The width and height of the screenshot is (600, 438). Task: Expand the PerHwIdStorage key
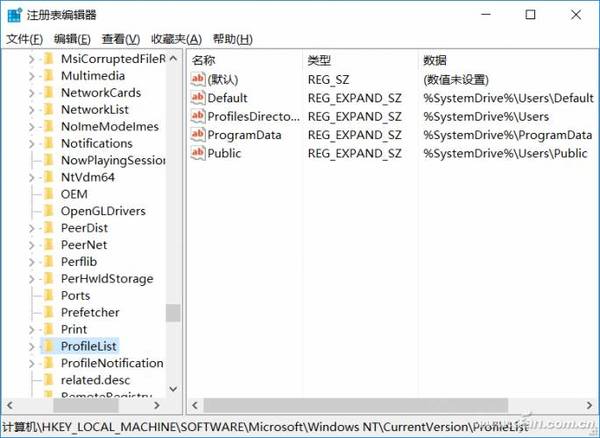point(31,278)
